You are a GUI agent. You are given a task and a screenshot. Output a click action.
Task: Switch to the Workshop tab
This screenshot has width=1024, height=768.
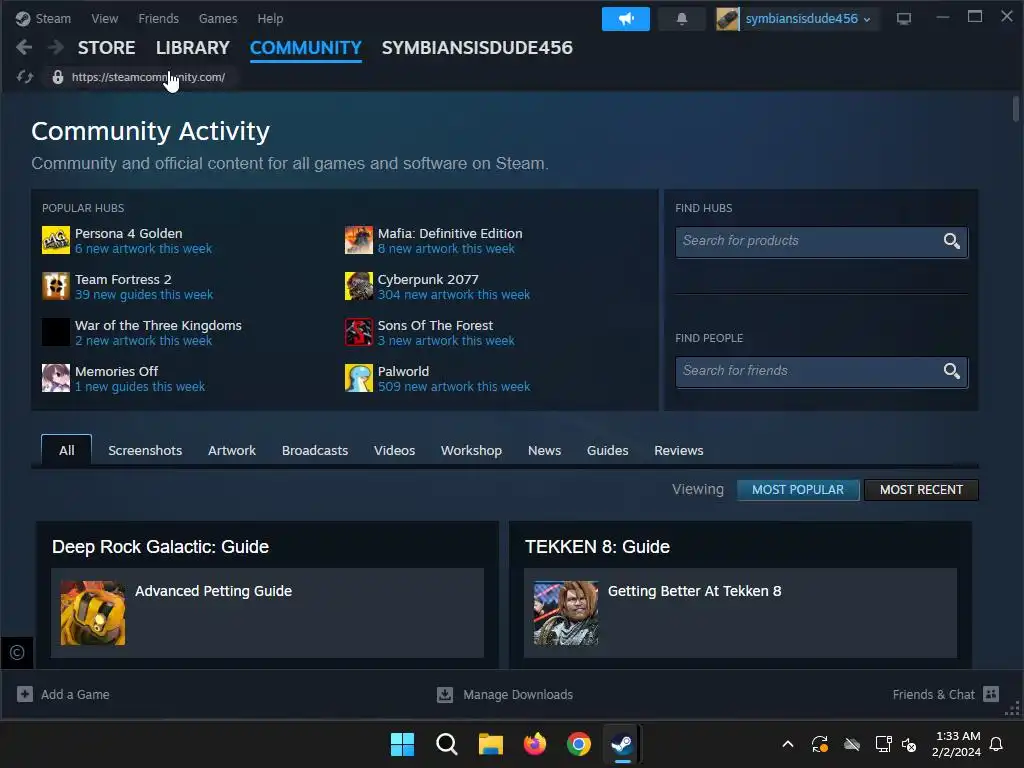472,450
